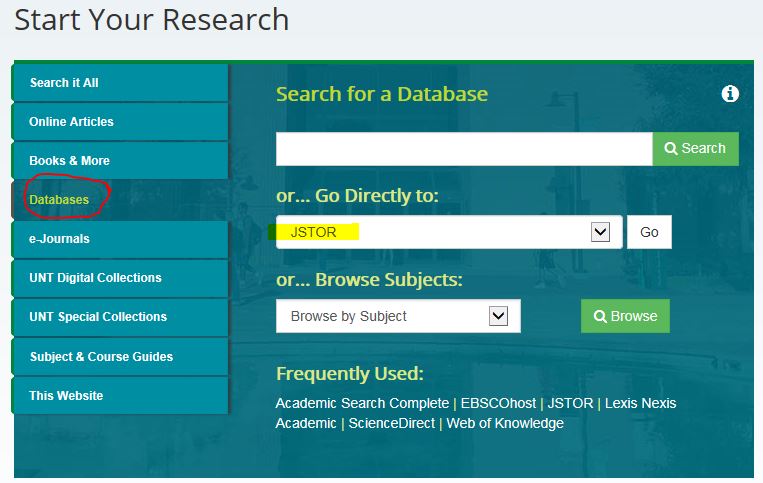Click the or... Browse Subjects heading text
Image resolution: width=763 pixels, height=483 pixels.
point(369,280)
